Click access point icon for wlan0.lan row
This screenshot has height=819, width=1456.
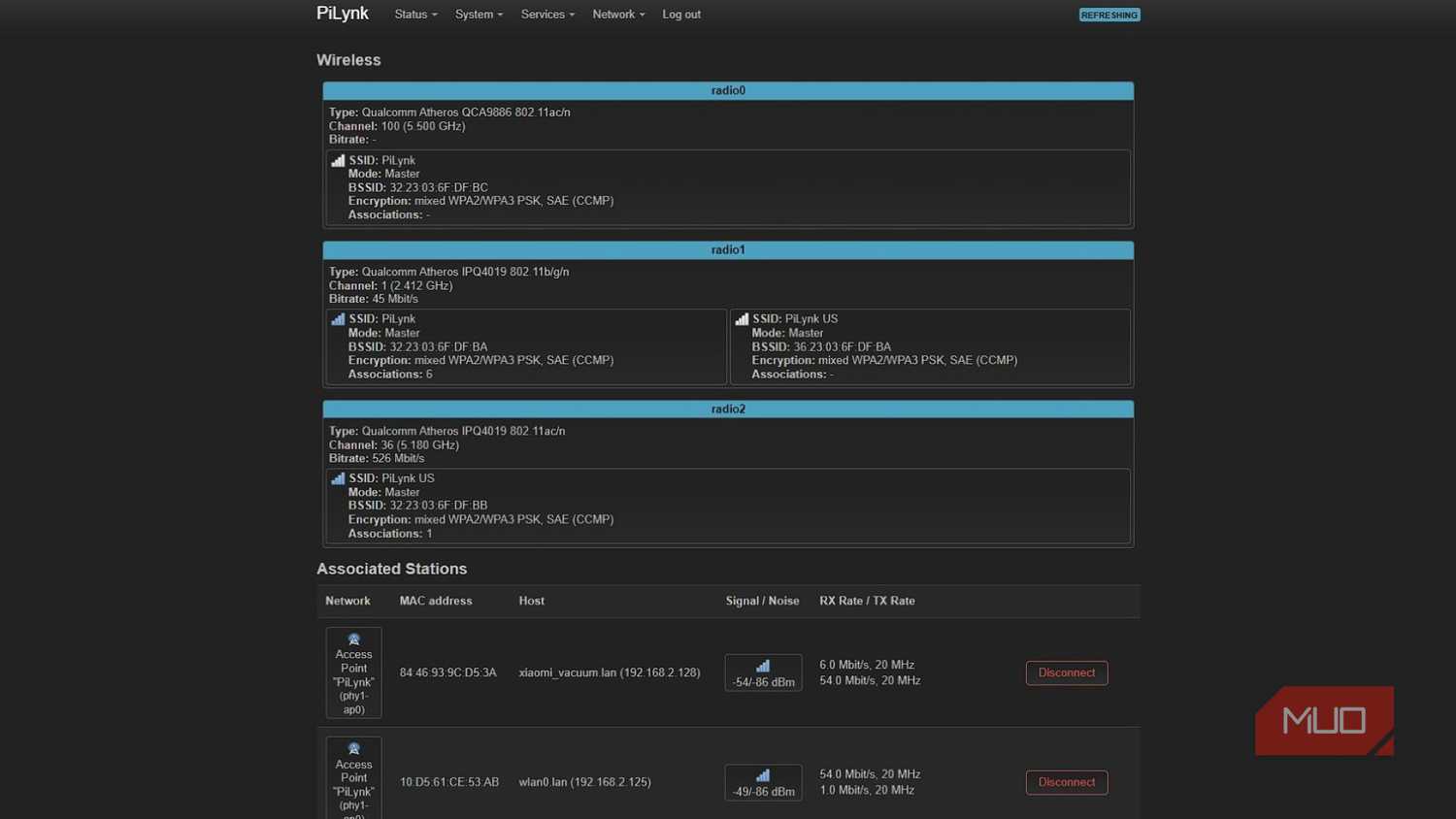353,749
